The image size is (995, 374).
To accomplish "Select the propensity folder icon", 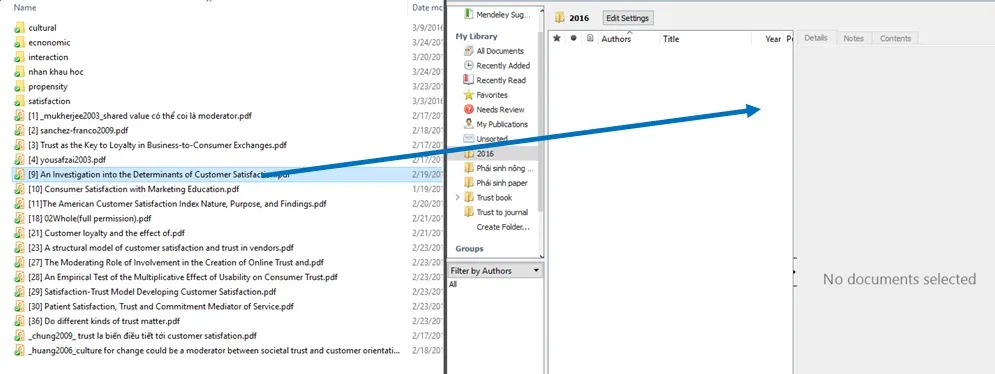I will [x=19, y=86].
